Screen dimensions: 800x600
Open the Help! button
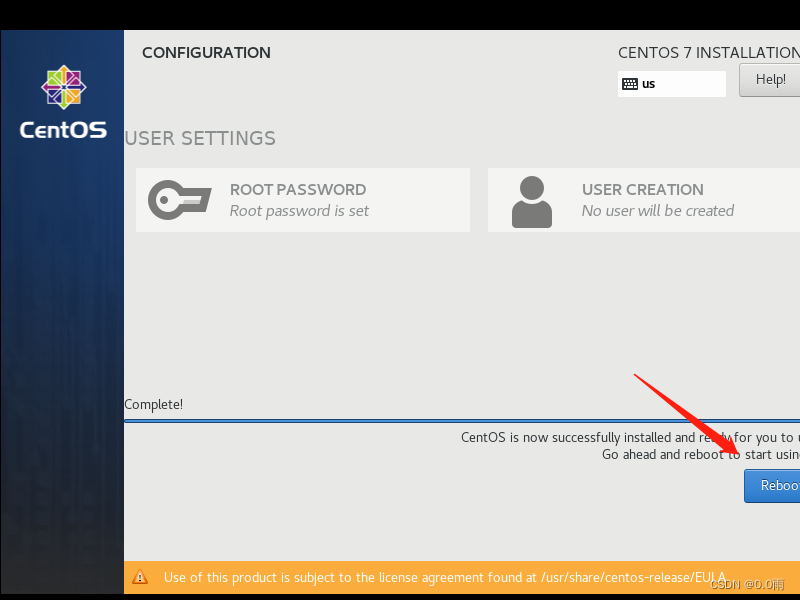770,80
